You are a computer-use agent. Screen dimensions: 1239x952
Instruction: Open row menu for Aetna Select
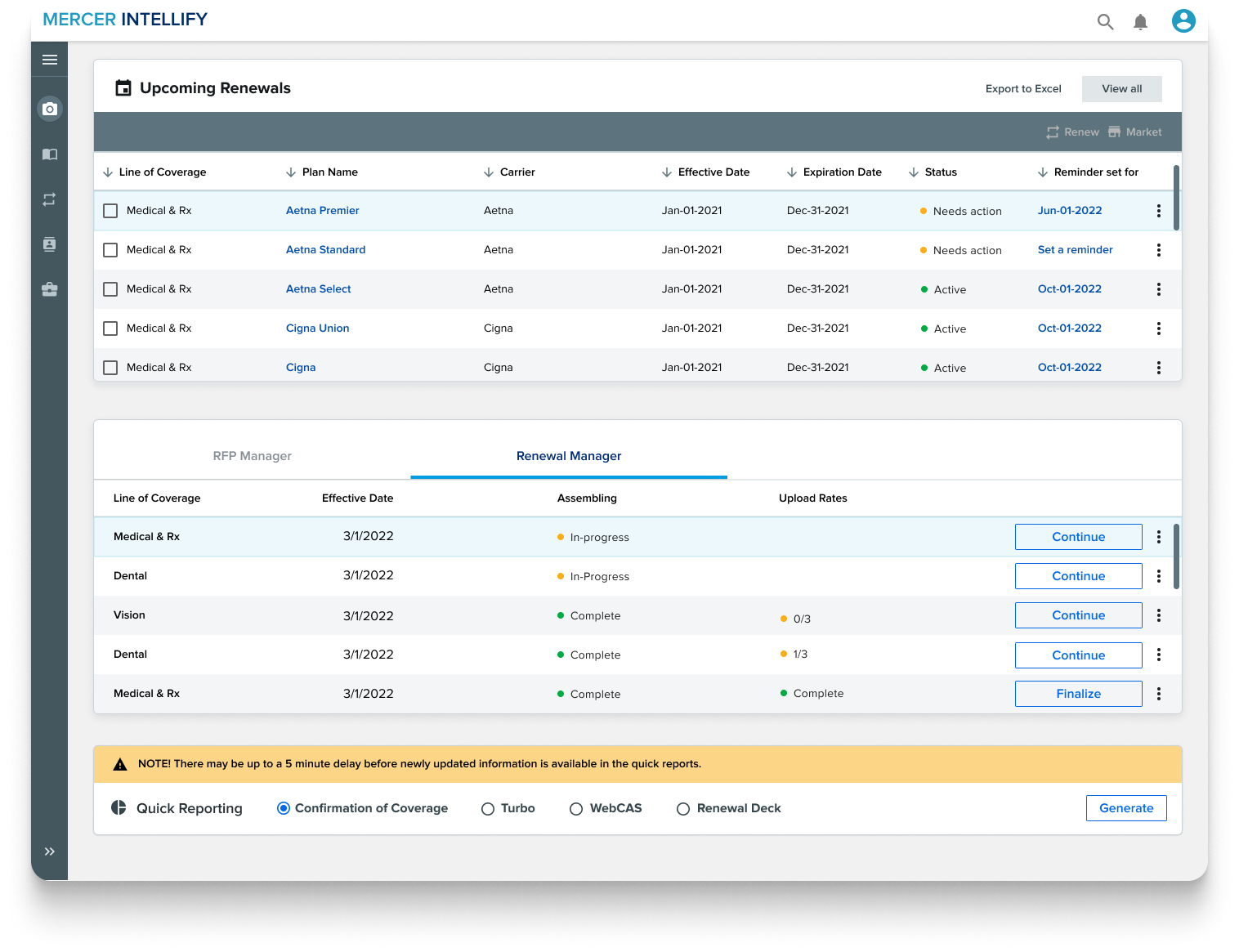(1159, 289)
